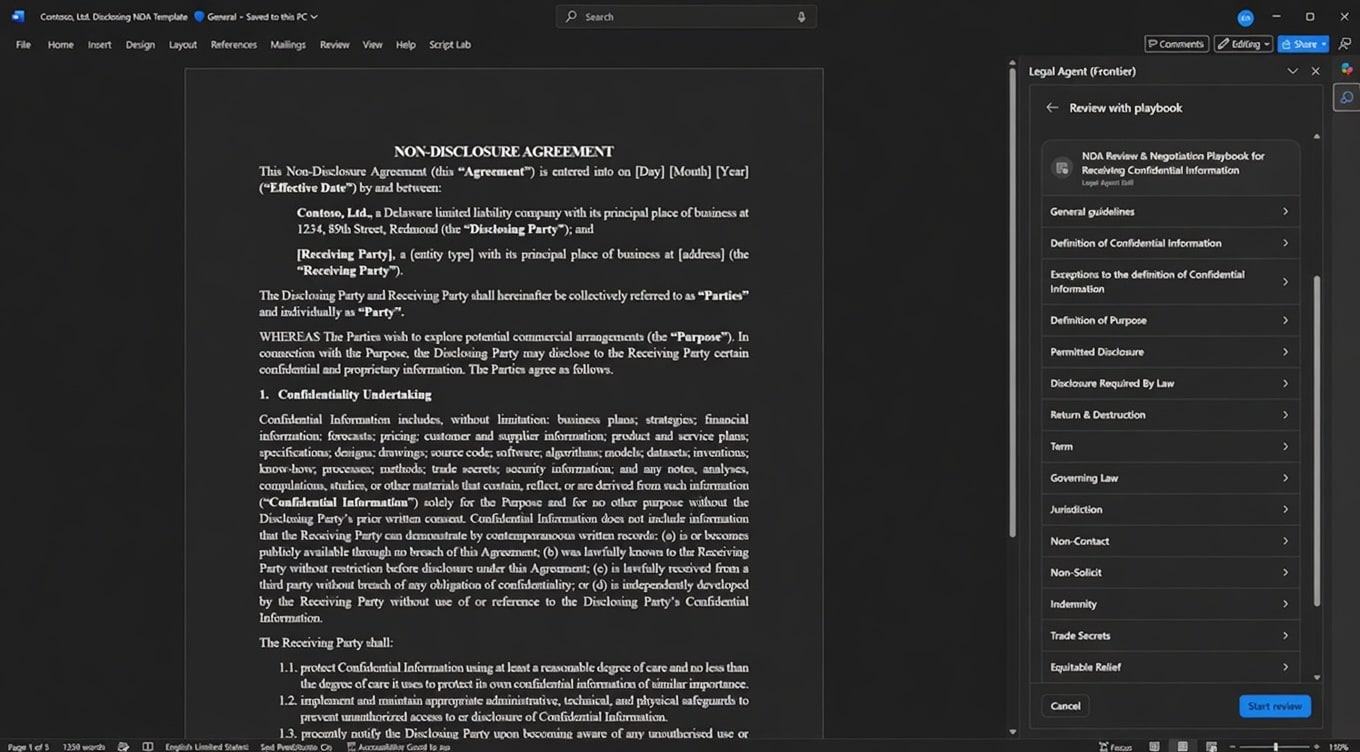Screen dimensions: 1360x752
Task: Expand the Jurisdiction row
Action: [x=1170, y=509]
